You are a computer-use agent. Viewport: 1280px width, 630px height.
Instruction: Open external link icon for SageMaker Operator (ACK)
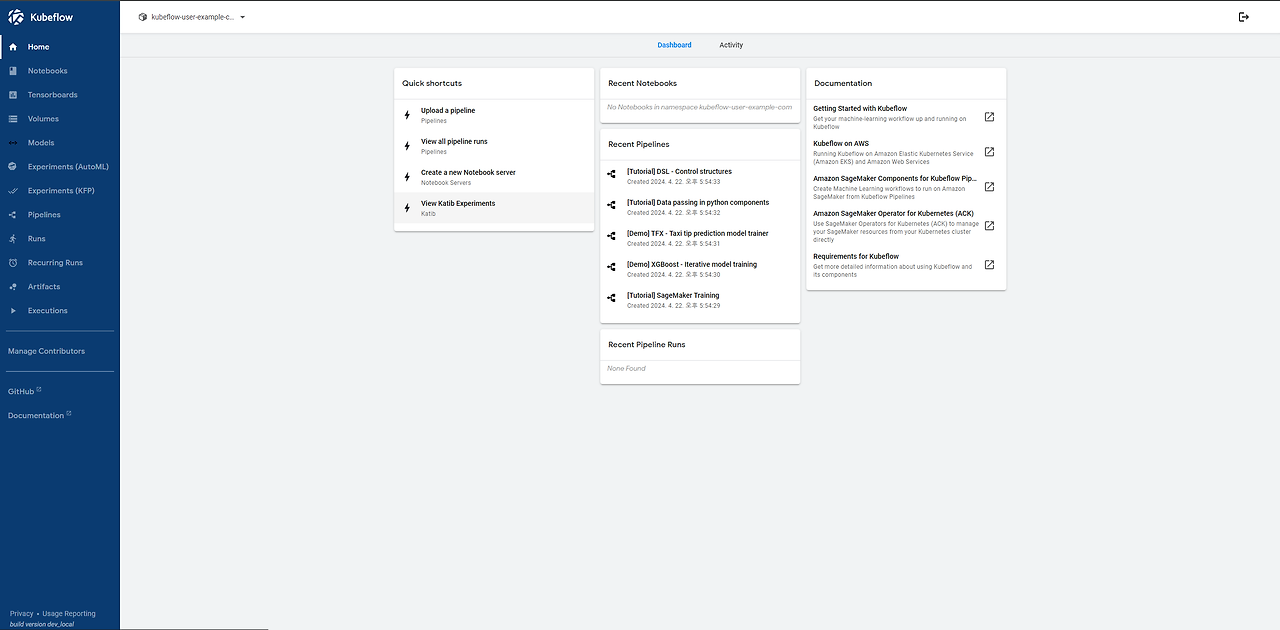pyautogui.click(x=989, y=226)
